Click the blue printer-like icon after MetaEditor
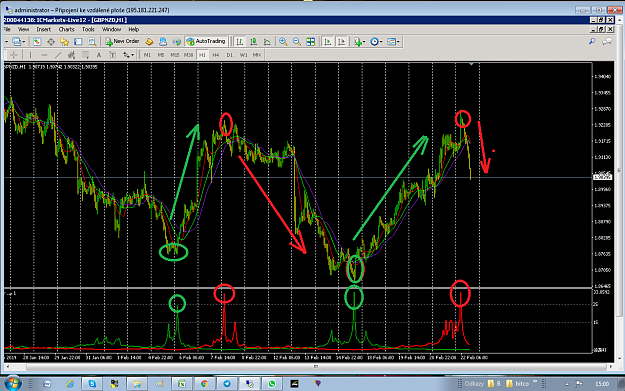This screenshot has height=391, width=625. 163,41
